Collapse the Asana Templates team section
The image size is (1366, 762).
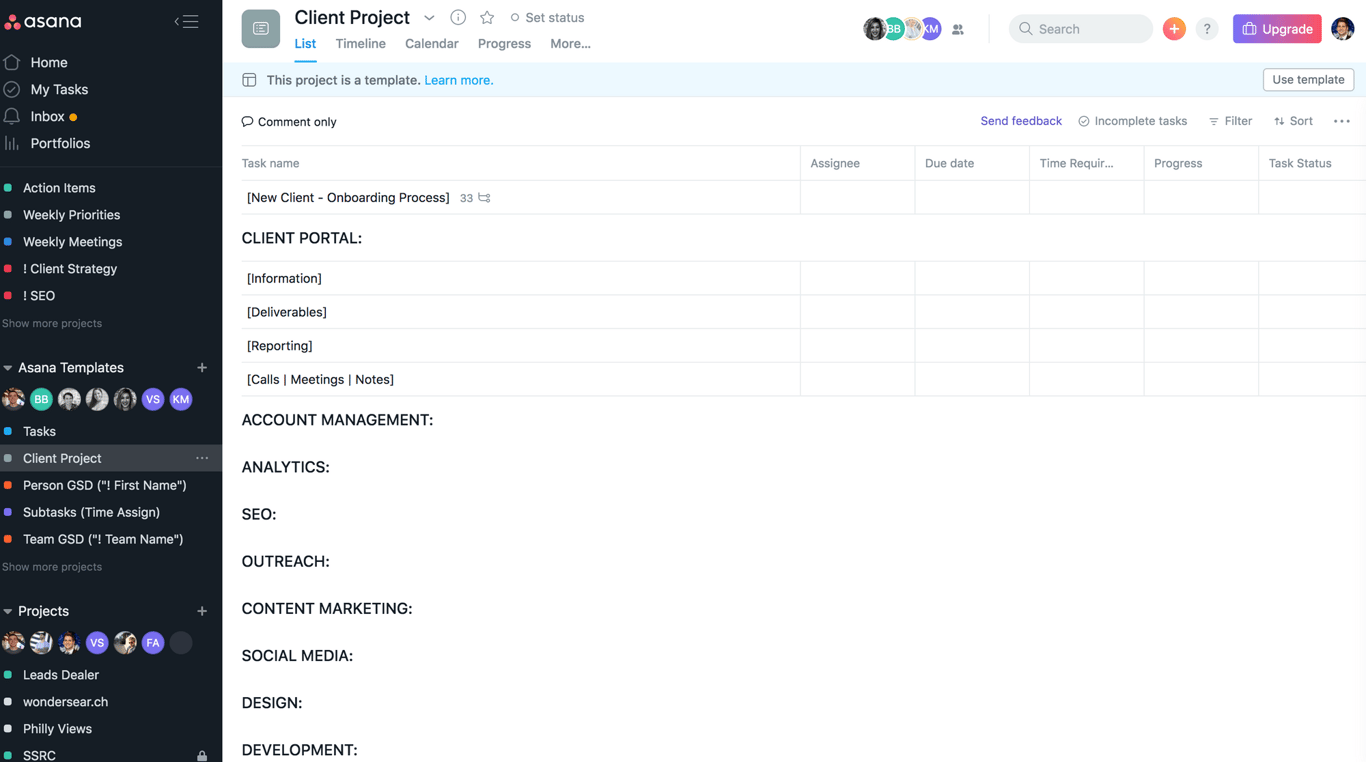point(8,368)
